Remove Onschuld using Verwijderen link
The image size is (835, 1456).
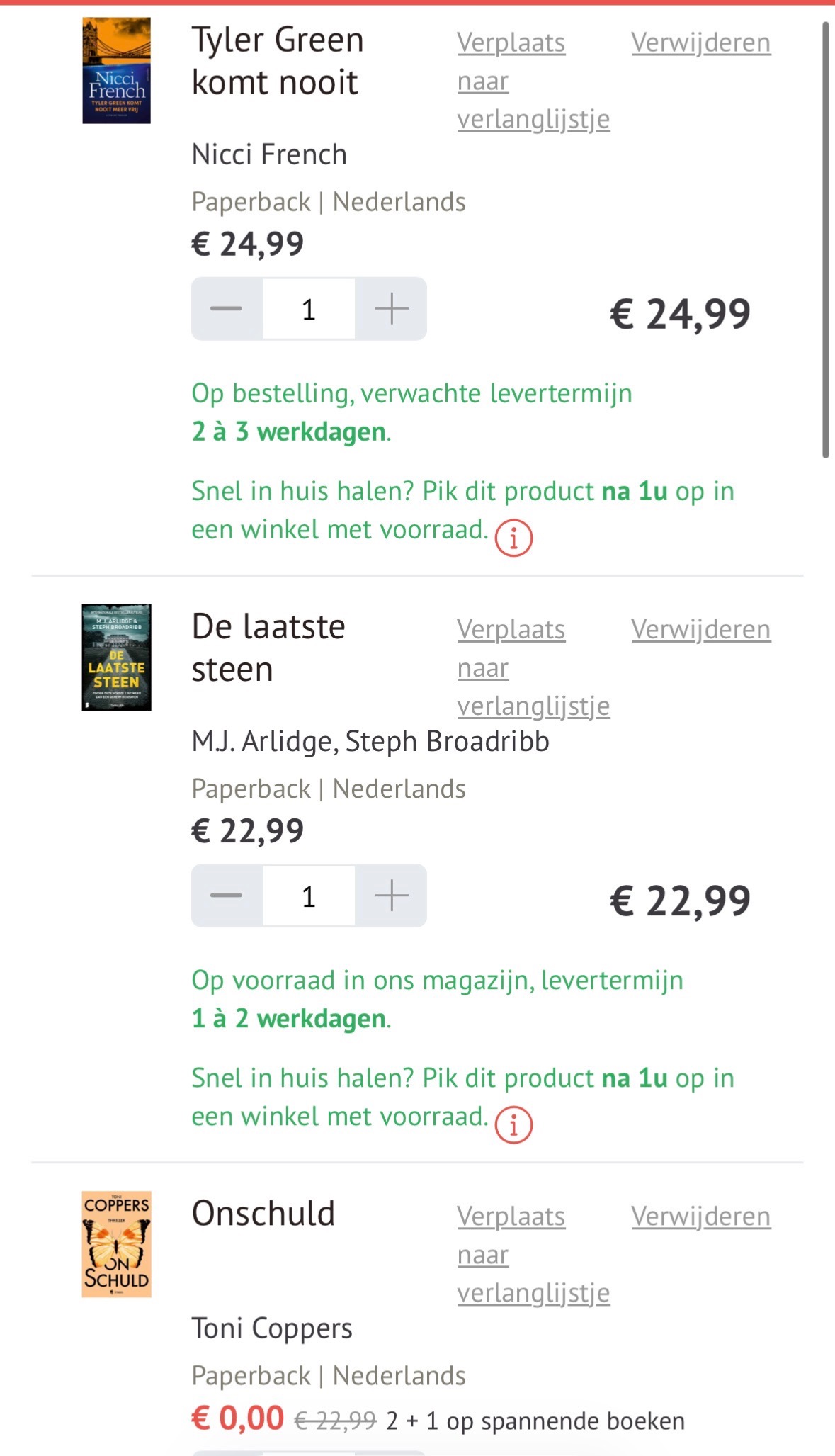tap(702, 1215)
